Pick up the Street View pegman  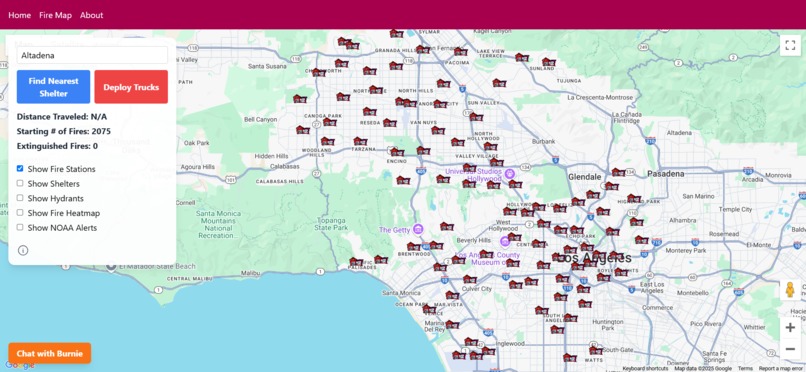790,290
